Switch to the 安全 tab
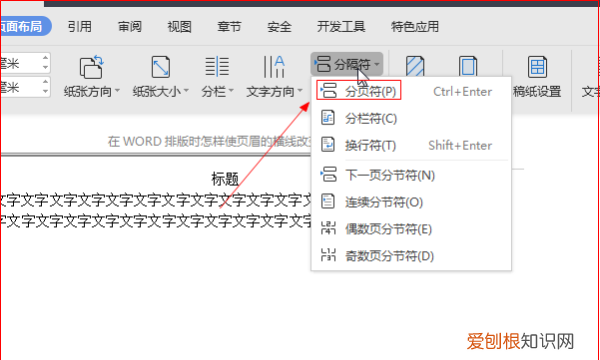Image resolution: width=600 pixels, height=360 pixels. pyautogui.click(x=279, y=27)
